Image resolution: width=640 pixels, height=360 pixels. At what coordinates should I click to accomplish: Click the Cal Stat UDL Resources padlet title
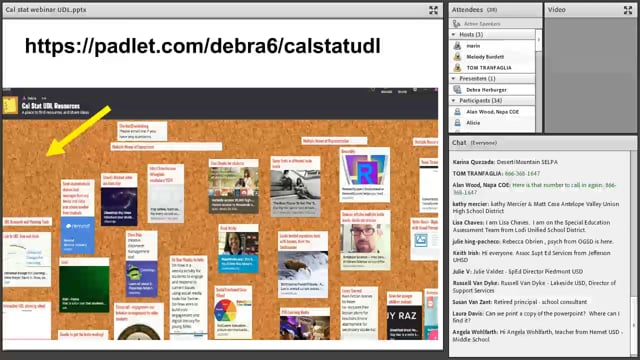point(51,106)
